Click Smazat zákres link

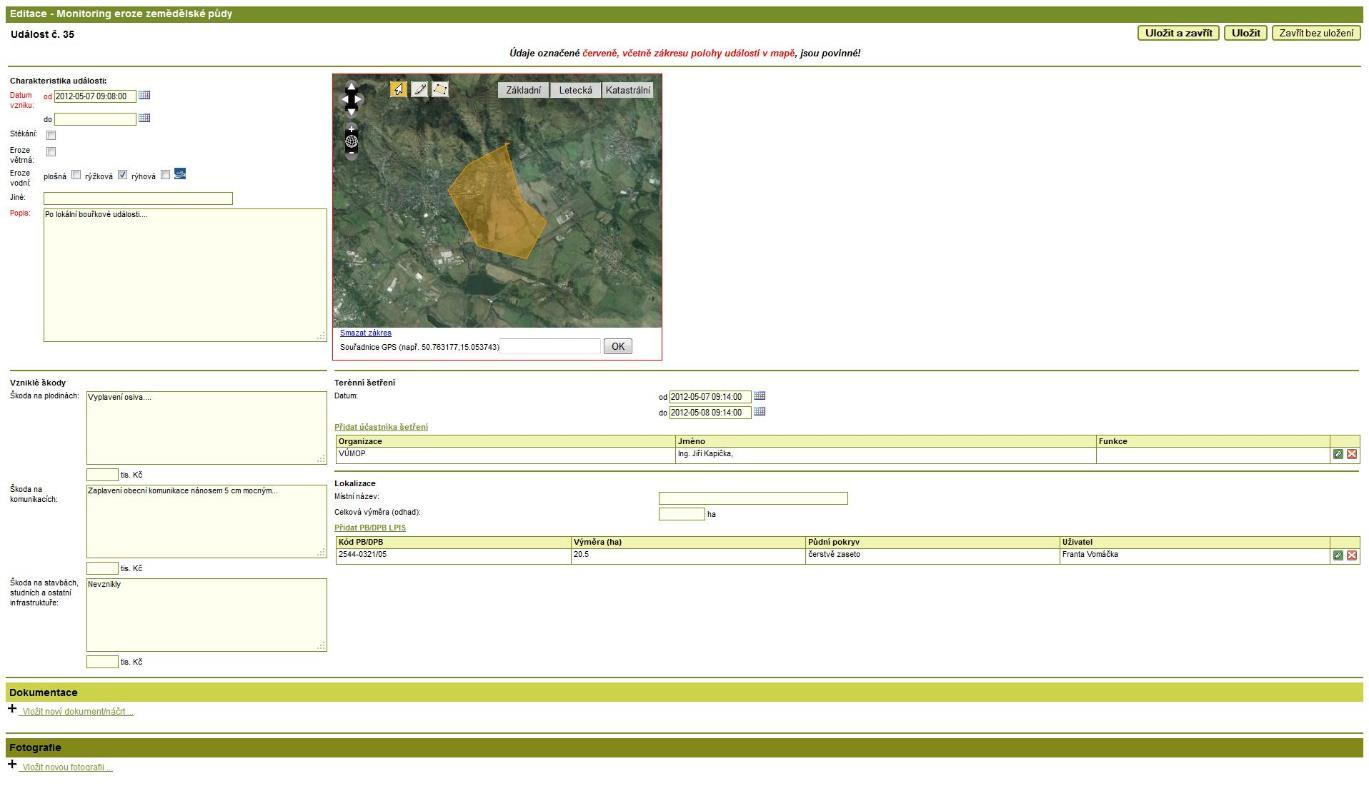[366, 332]
